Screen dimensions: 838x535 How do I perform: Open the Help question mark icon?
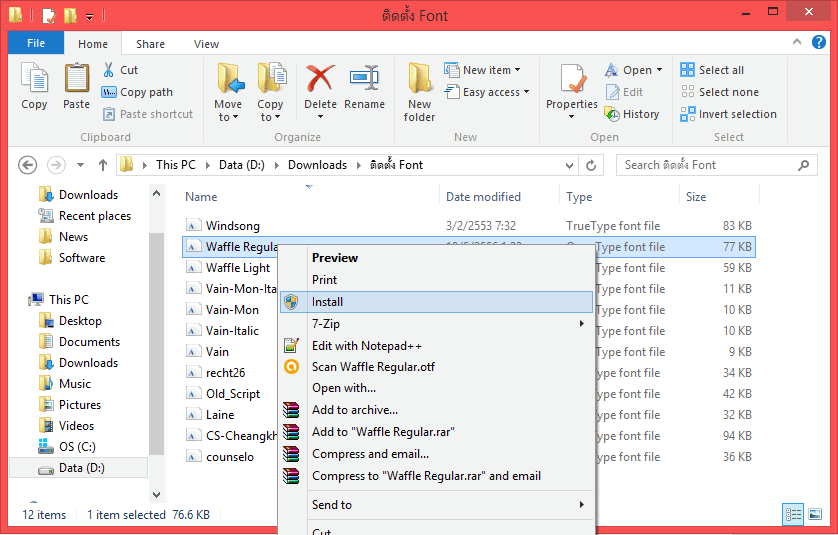818,42
